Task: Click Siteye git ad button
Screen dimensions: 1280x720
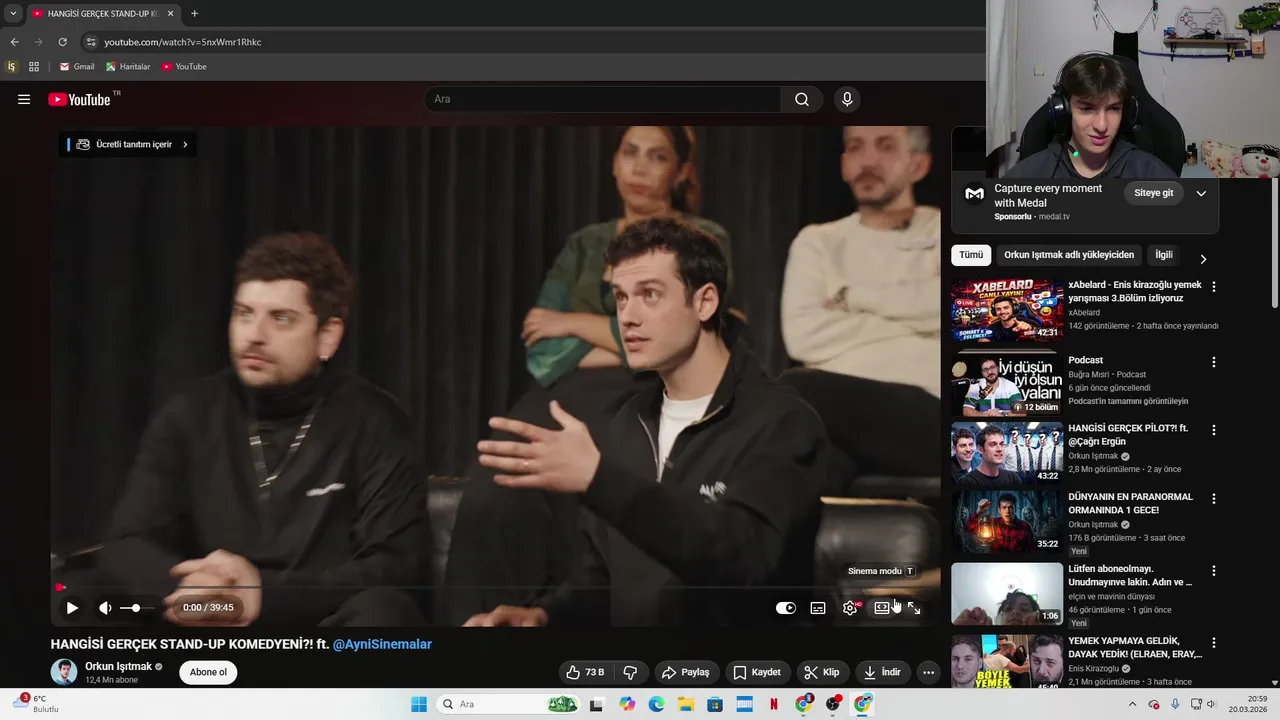Action: 1153,193
